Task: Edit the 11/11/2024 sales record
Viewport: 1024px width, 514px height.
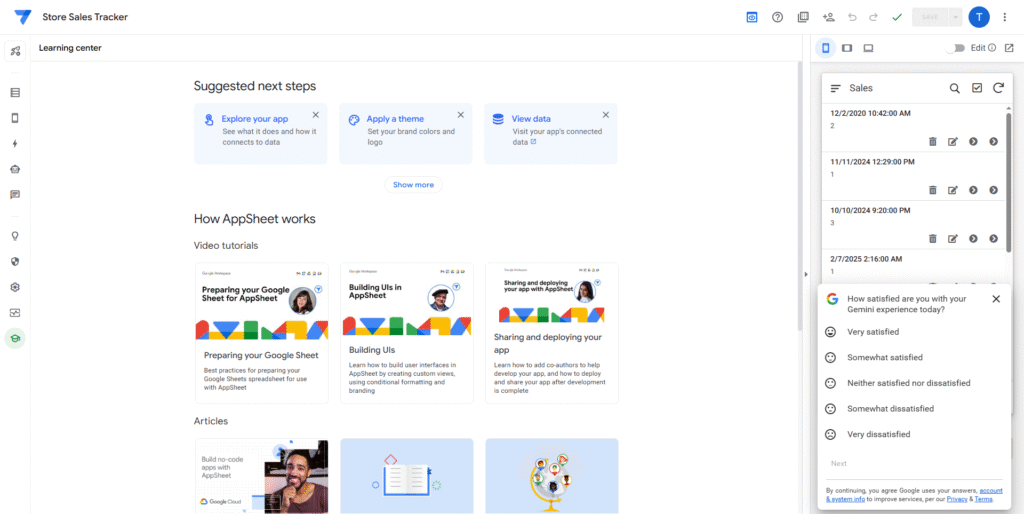Action: click(953, 190)
